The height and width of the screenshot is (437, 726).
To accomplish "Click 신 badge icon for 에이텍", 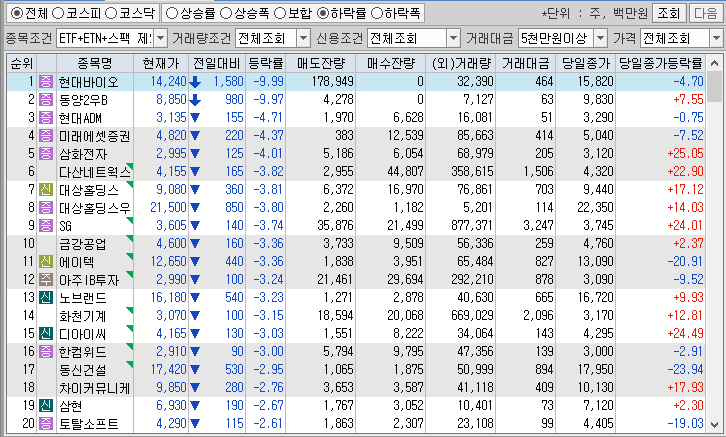I will tap(46, 262).
